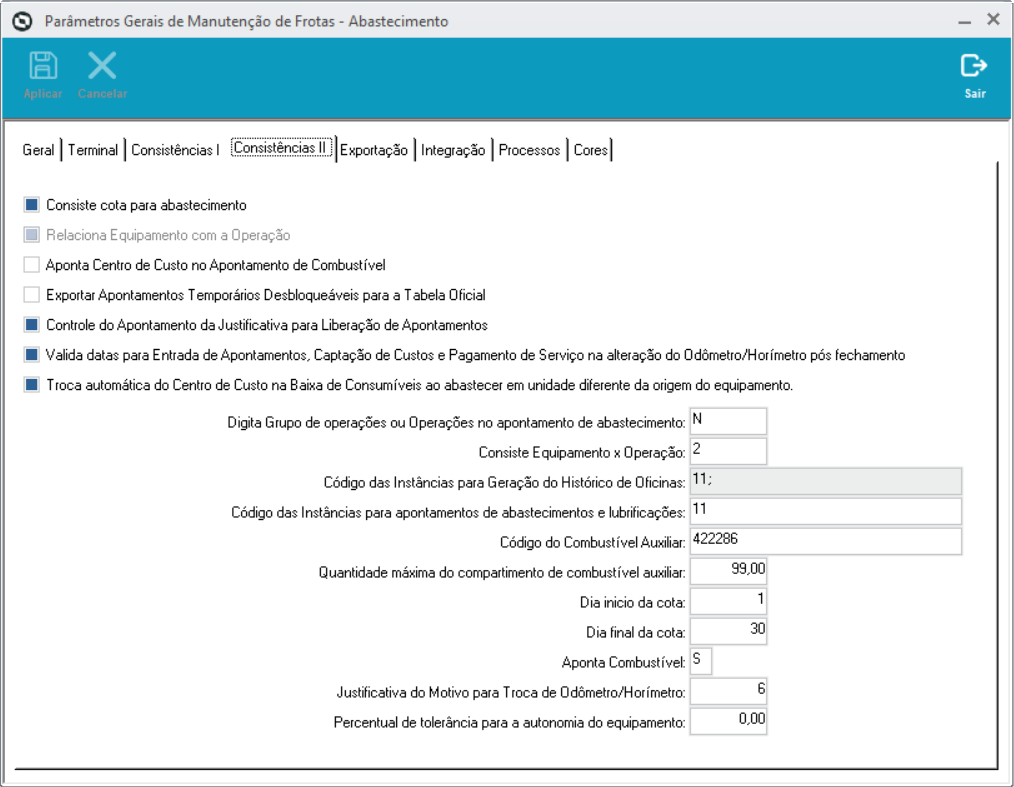Open the Consistências I tab
This screenshot has height=787, width=1014.
175,150
